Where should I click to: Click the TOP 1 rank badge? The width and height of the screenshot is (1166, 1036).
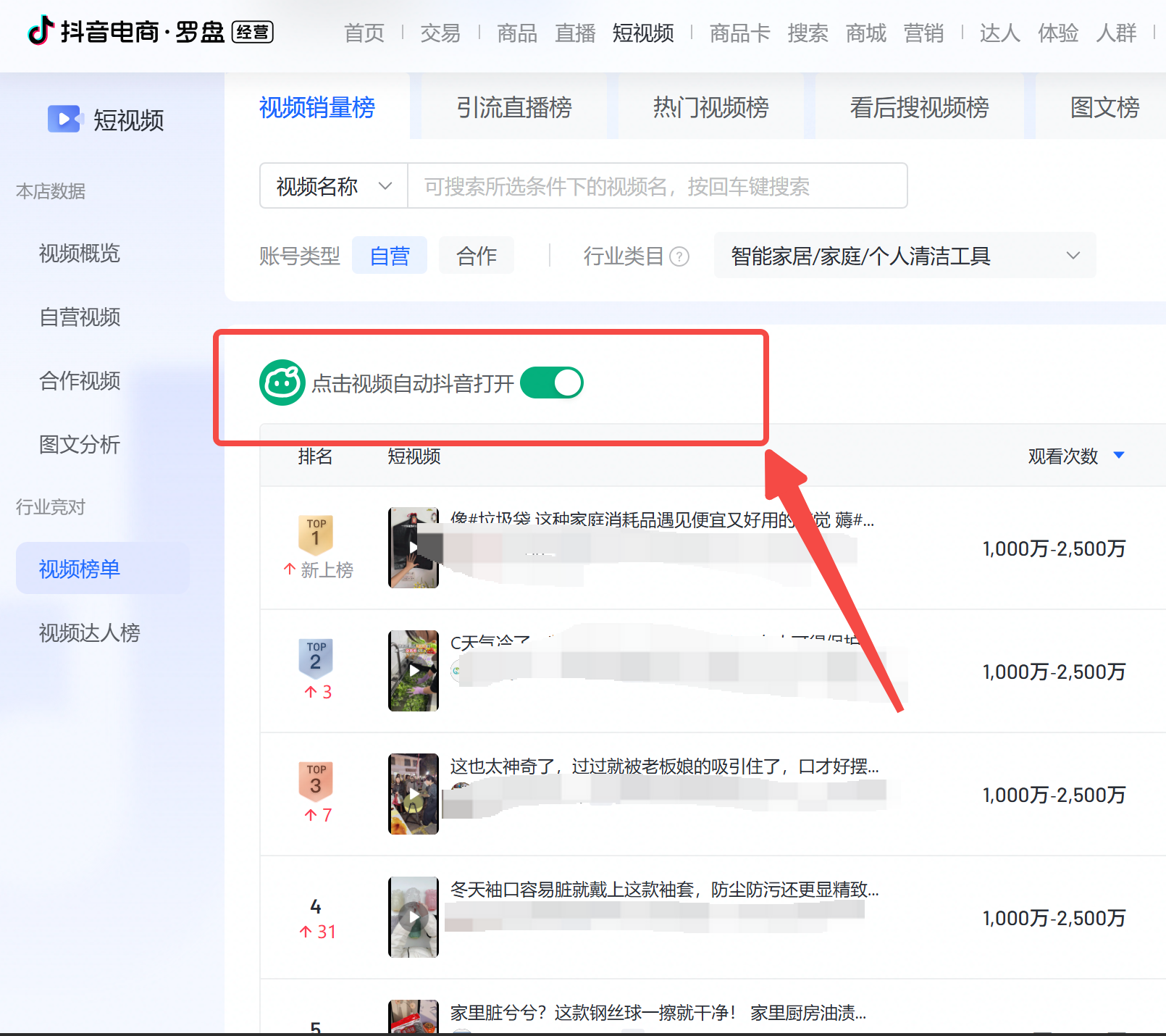[316, 535]
